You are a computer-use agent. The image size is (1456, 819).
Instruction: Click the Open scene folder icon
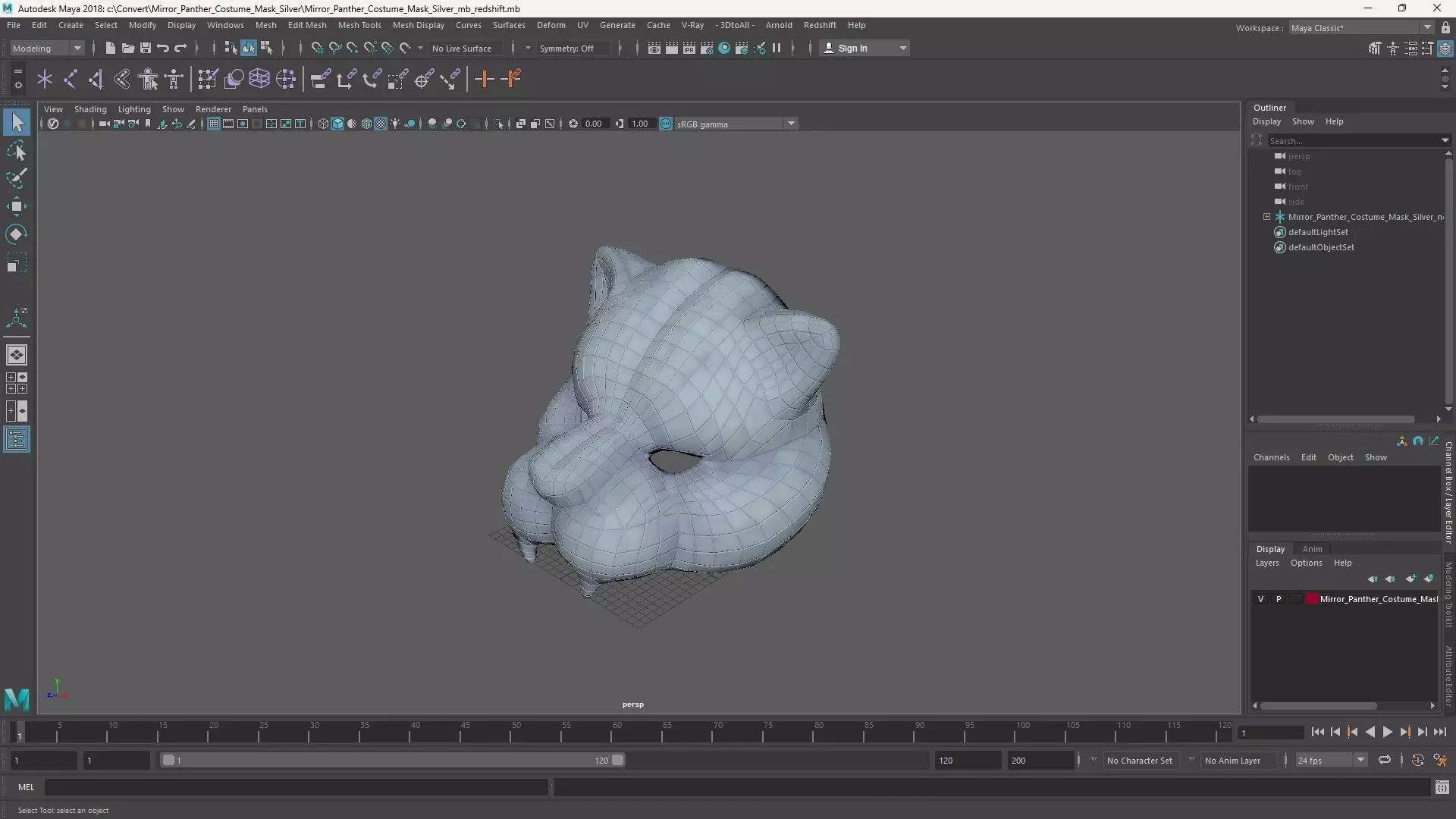[128, 48]
